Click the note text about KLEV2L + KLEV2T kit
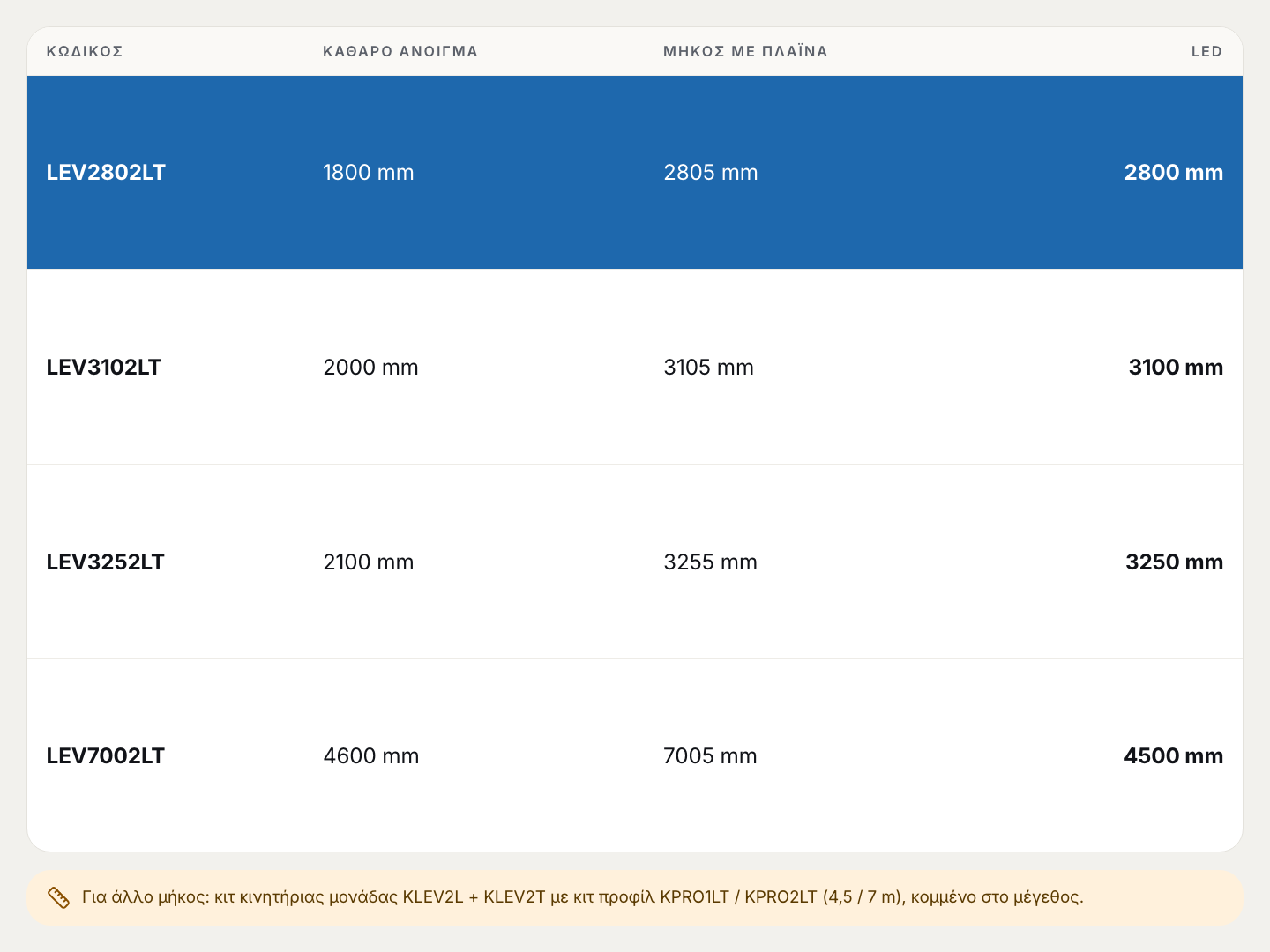Image resolution: width=1270 pixels, height=952 pixels. click(582, 897)
